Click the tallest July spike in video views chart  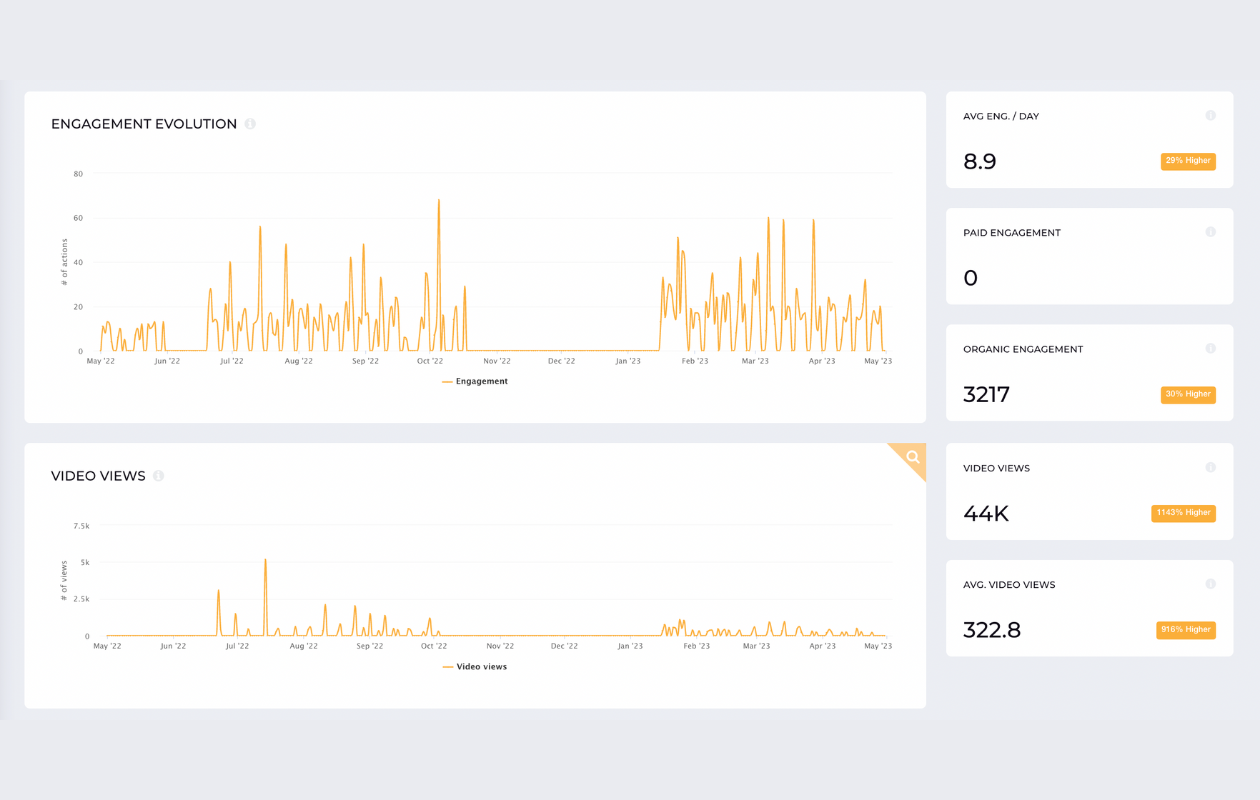tap(265, 560)
